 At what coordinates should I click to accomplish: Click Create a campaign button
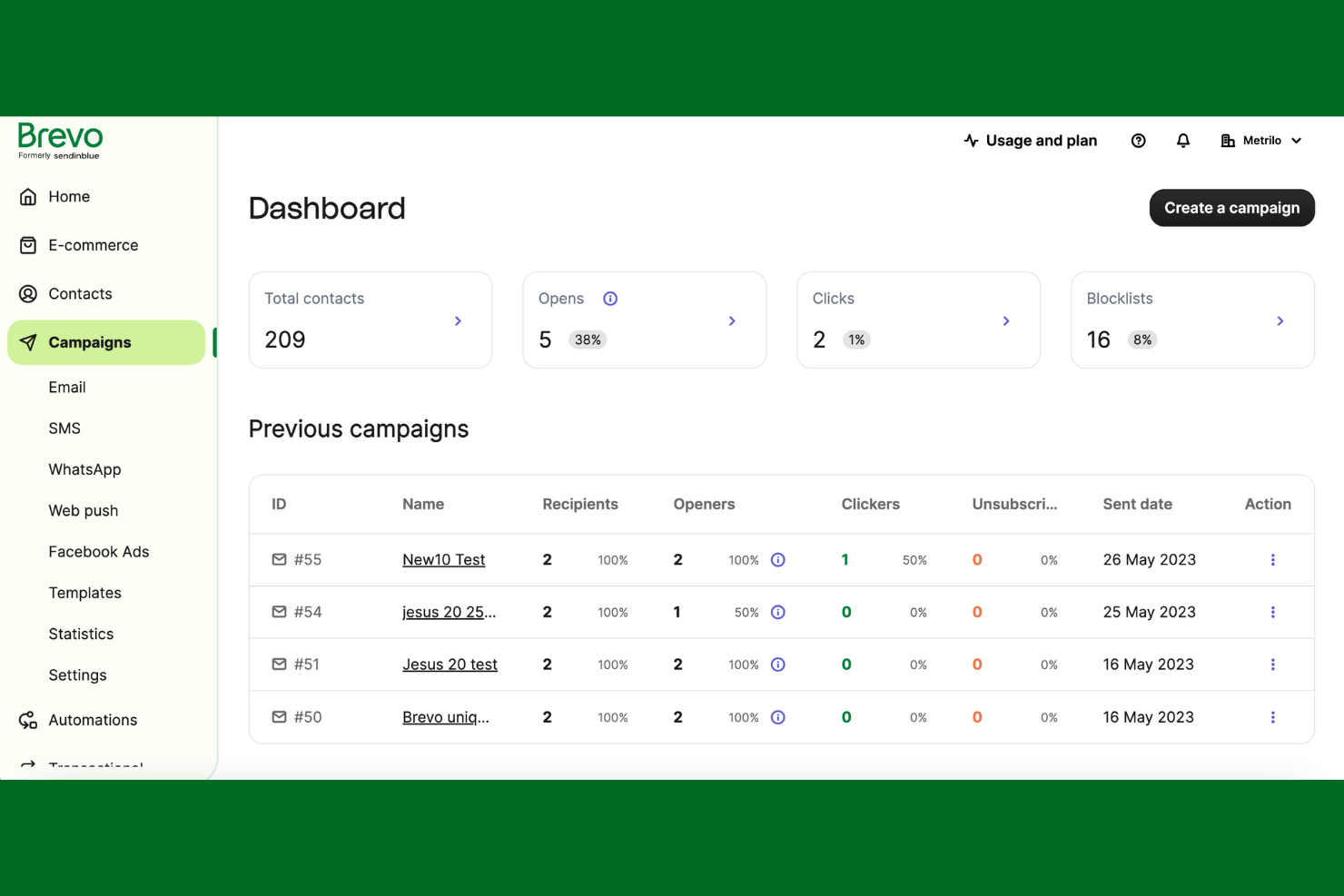(x=1231, y=208)
